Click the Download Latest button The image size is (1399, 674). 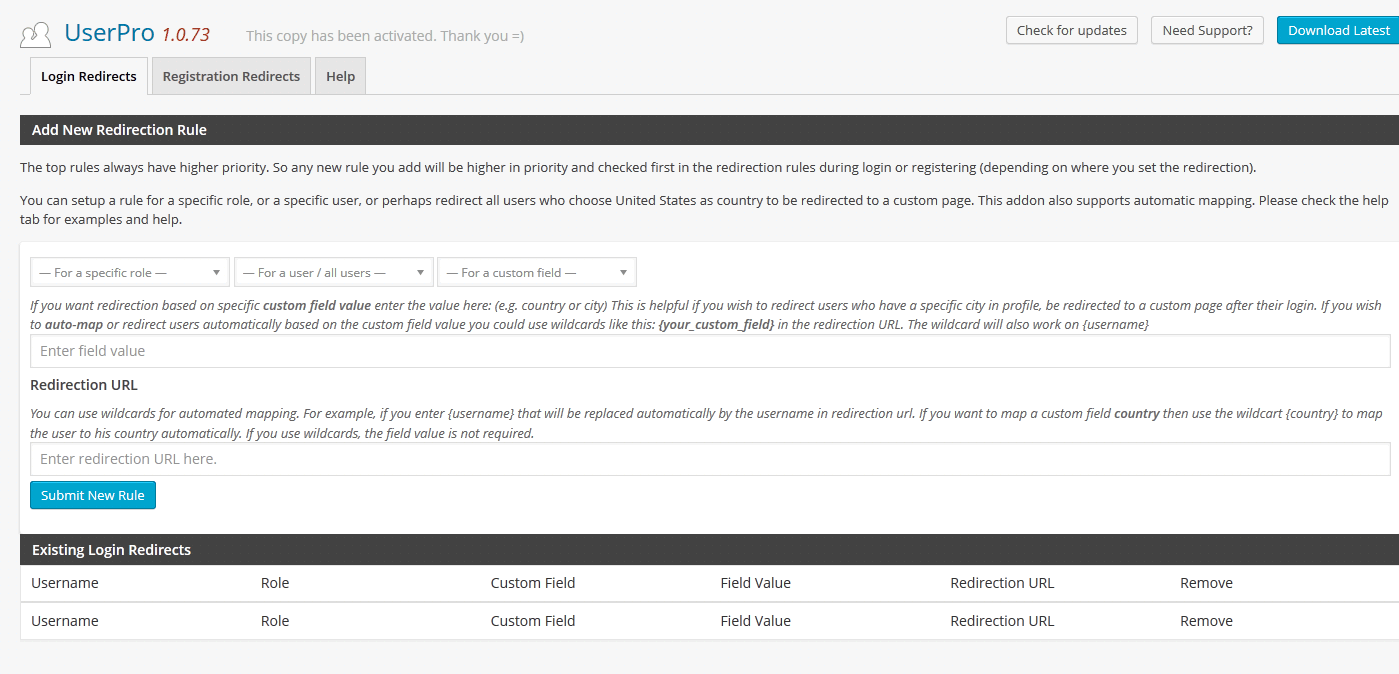coord(1338,30)
